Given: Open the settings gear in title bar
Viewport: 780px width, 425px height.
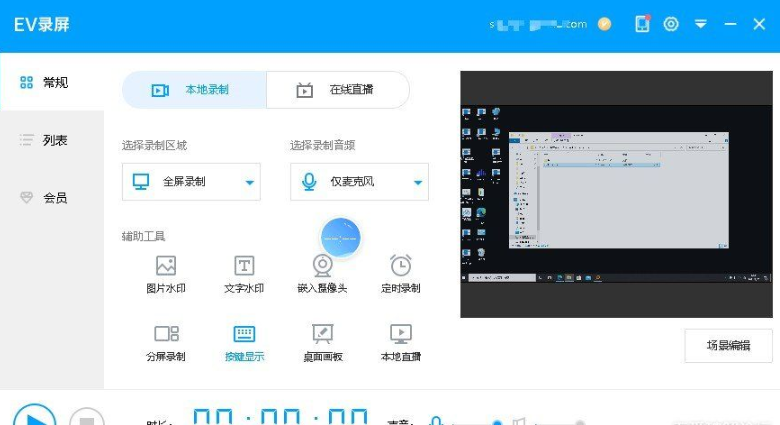Looking at the screenshot, I should pos(671,24).
